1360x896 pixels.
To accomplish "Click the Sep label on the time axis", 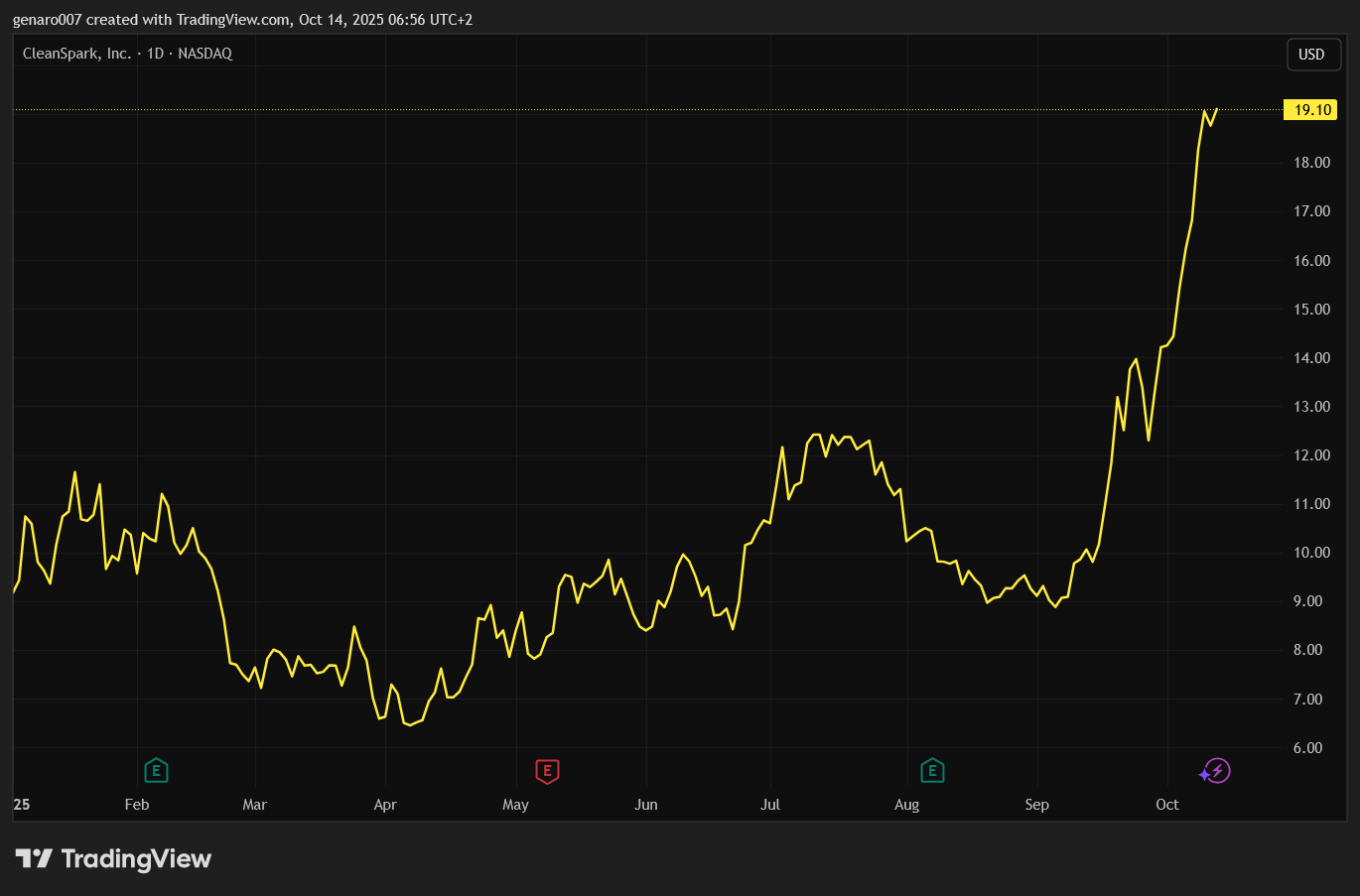I will 1037,805.
